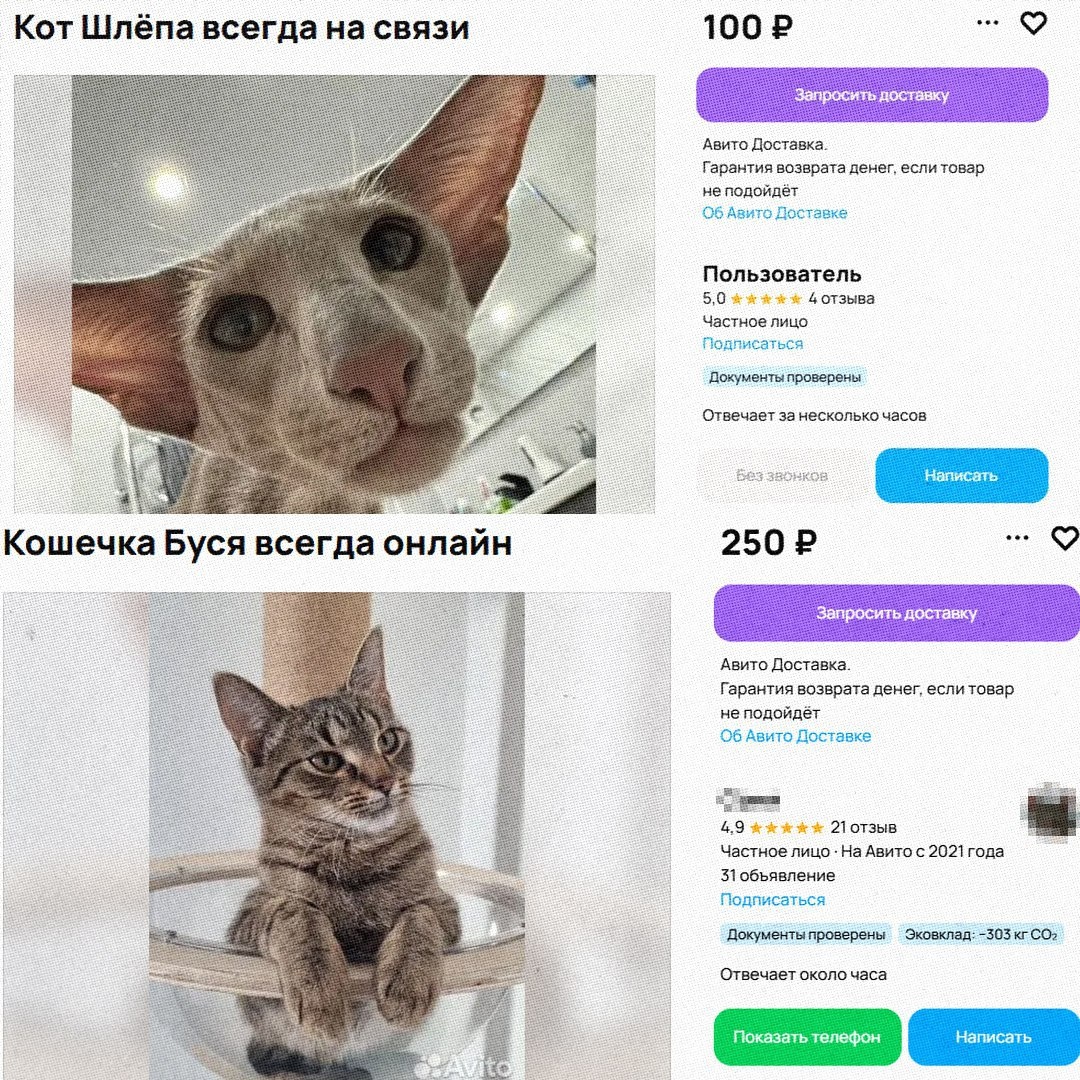Add Кот Шлёпа listing to favorites heart
Image resolution: width=1080 pixels, height=1080 pixels.
click(1033, 23)
